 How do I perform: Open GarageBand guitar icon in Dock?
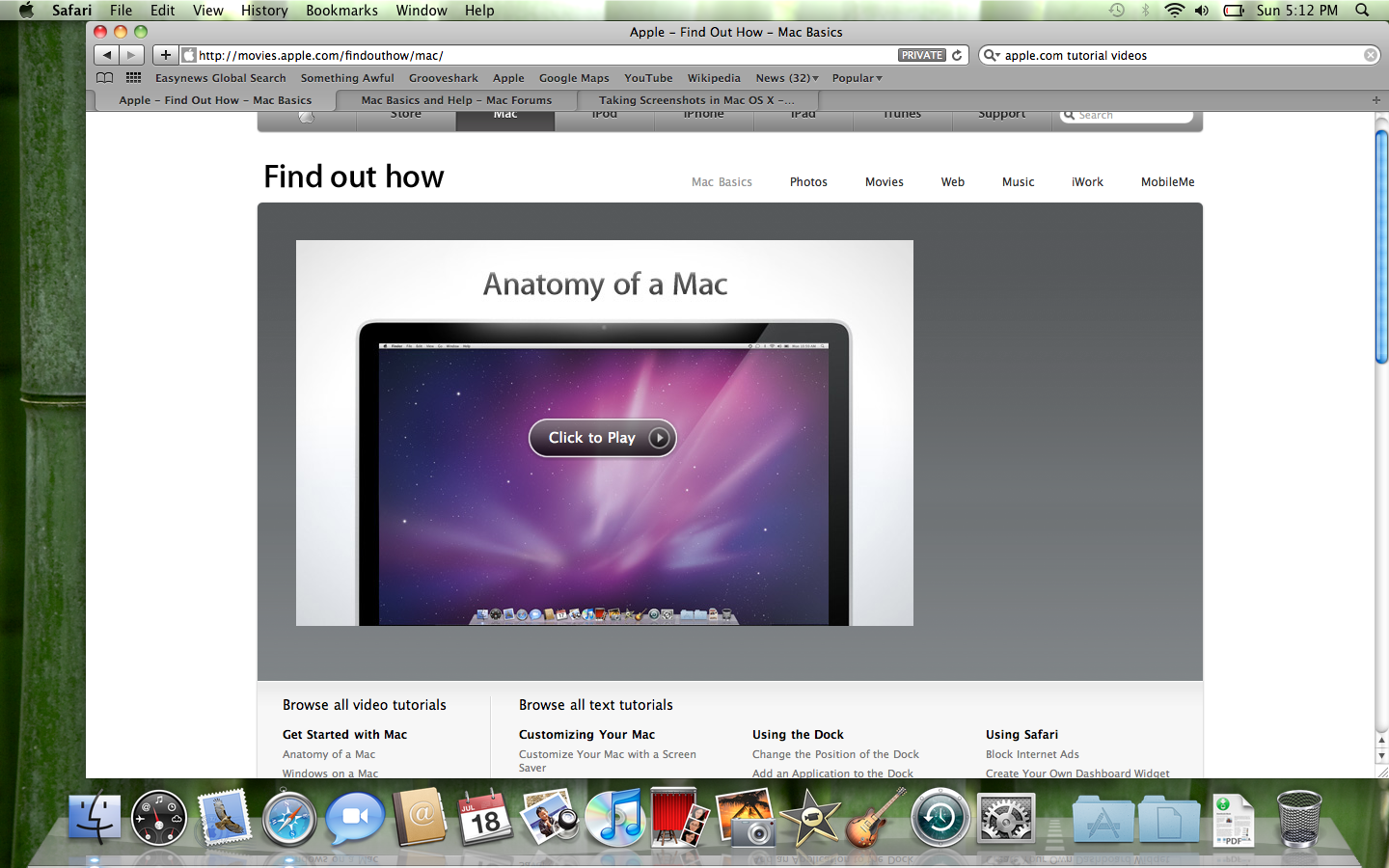[x=876, y=818]
